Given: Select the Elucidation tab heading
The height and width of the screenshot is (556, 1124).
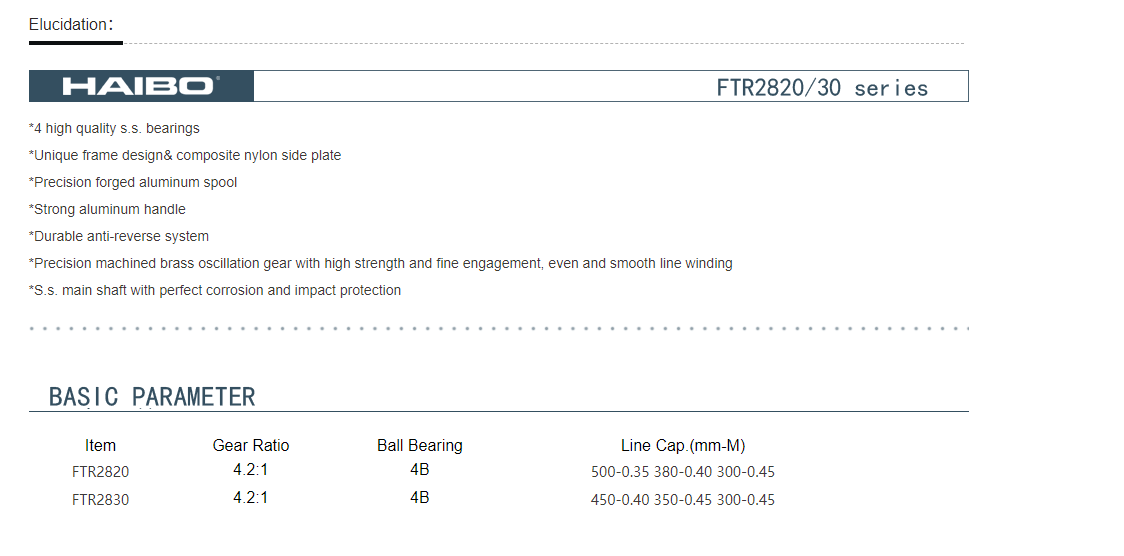Looking at the screenshot, I should (x=71, y=24).
